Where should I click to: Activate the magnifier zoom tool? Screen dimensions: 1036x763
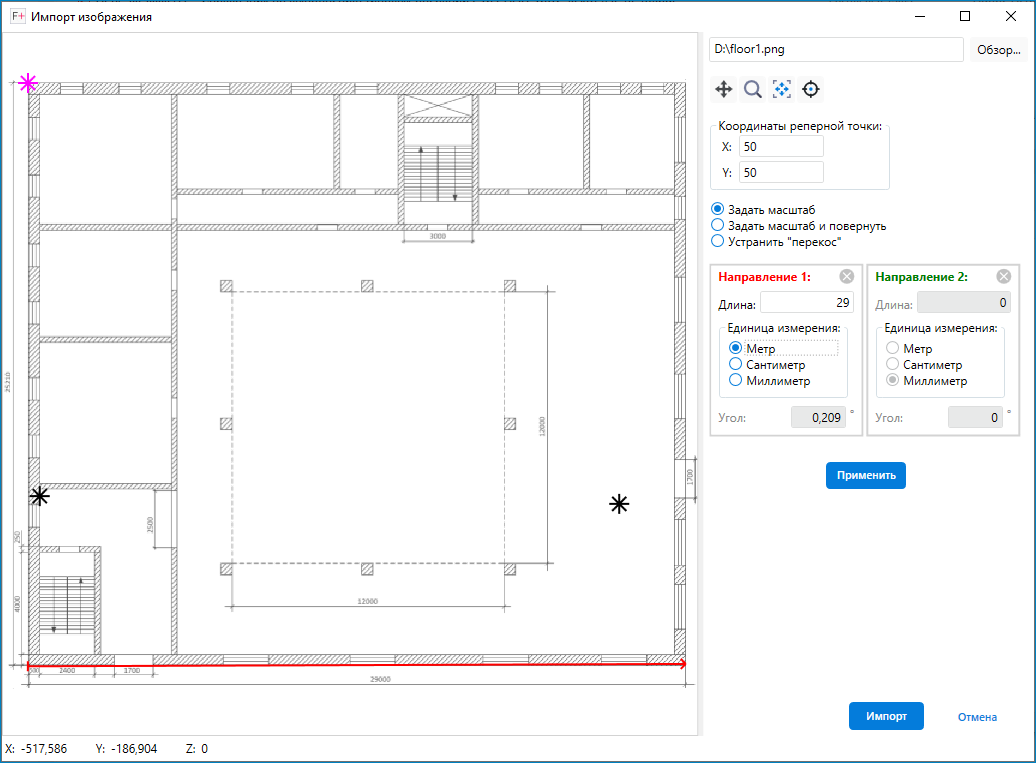point(753,89)
